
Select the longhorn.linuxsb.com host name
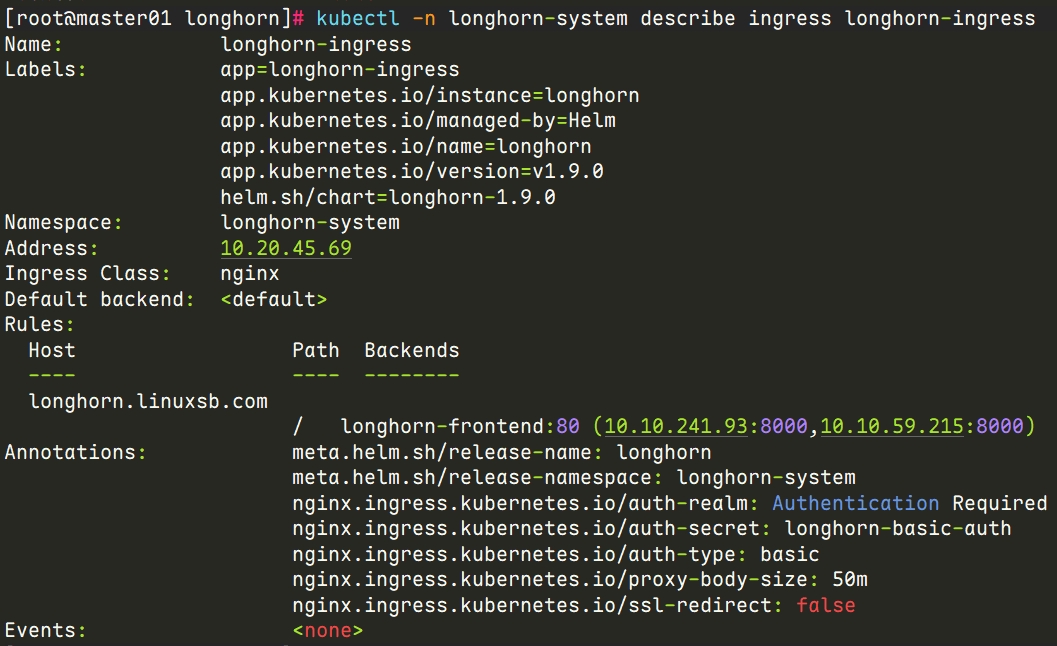[x=148, y=401]
